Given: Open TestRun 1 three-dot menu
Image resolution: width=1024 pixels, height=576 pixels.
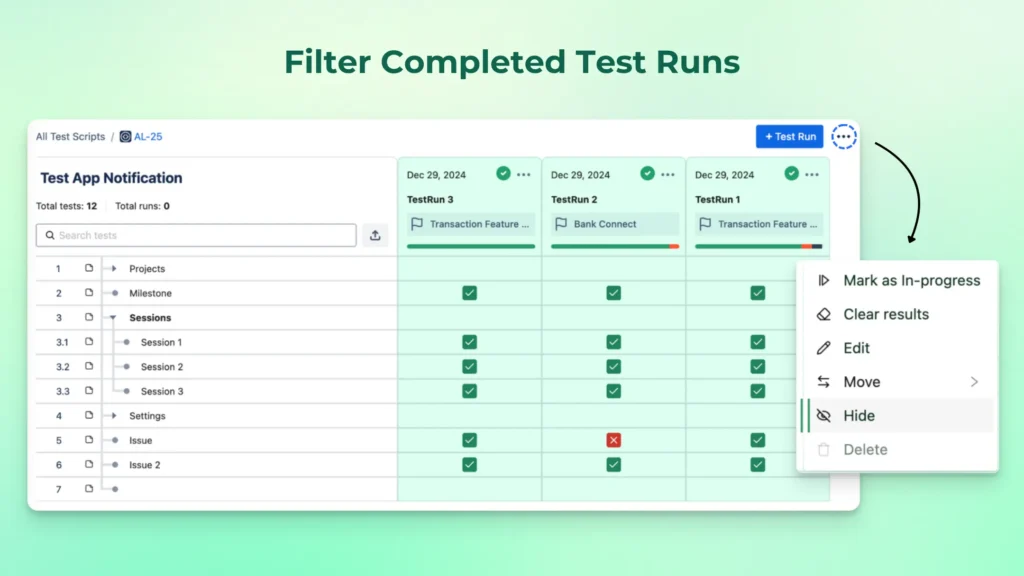Looking at the screenshot, I should (812, 174).
